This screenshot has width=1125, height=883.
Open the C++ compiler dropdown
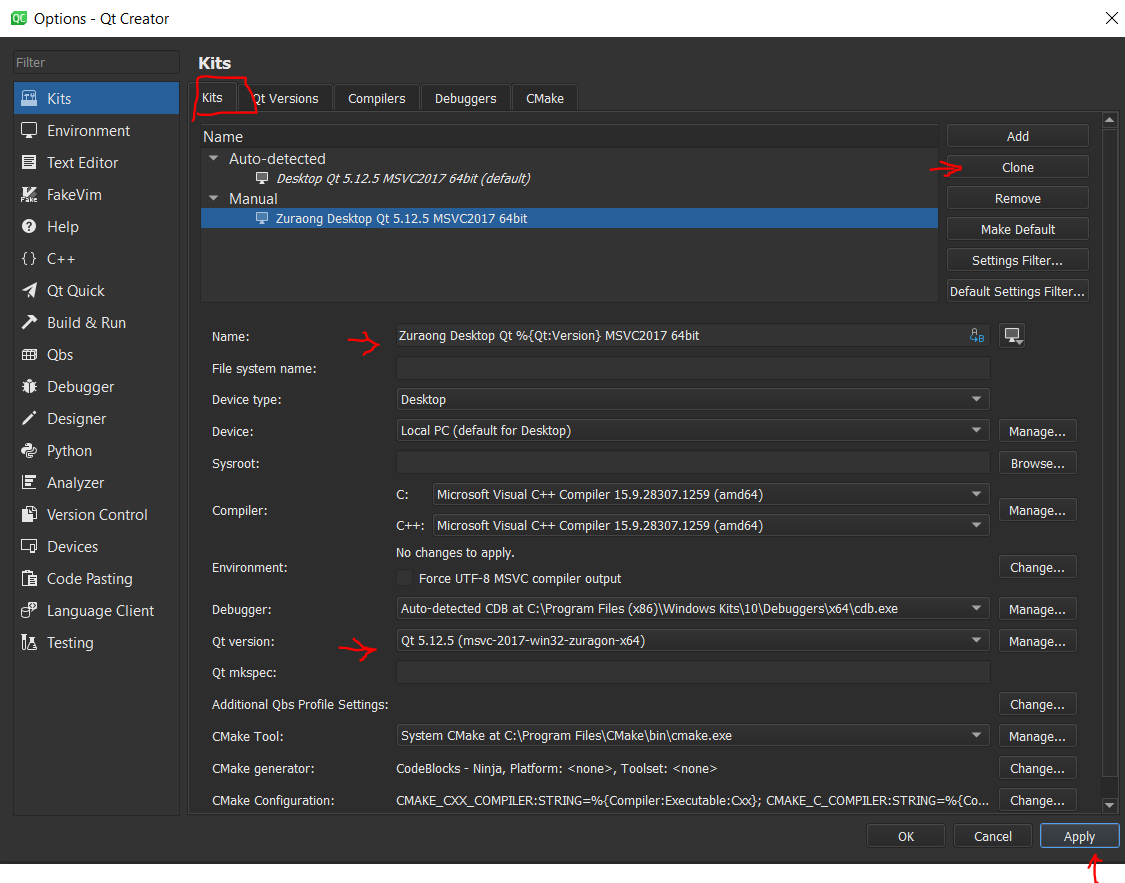pos(711,526)
